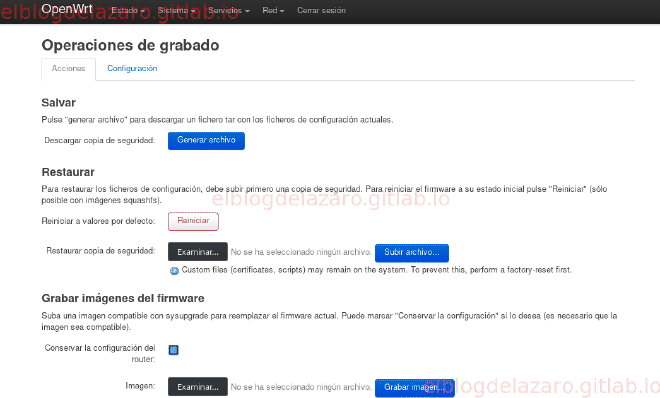
Task: Click the Grabar imagen button
Action: pos(415,387)
